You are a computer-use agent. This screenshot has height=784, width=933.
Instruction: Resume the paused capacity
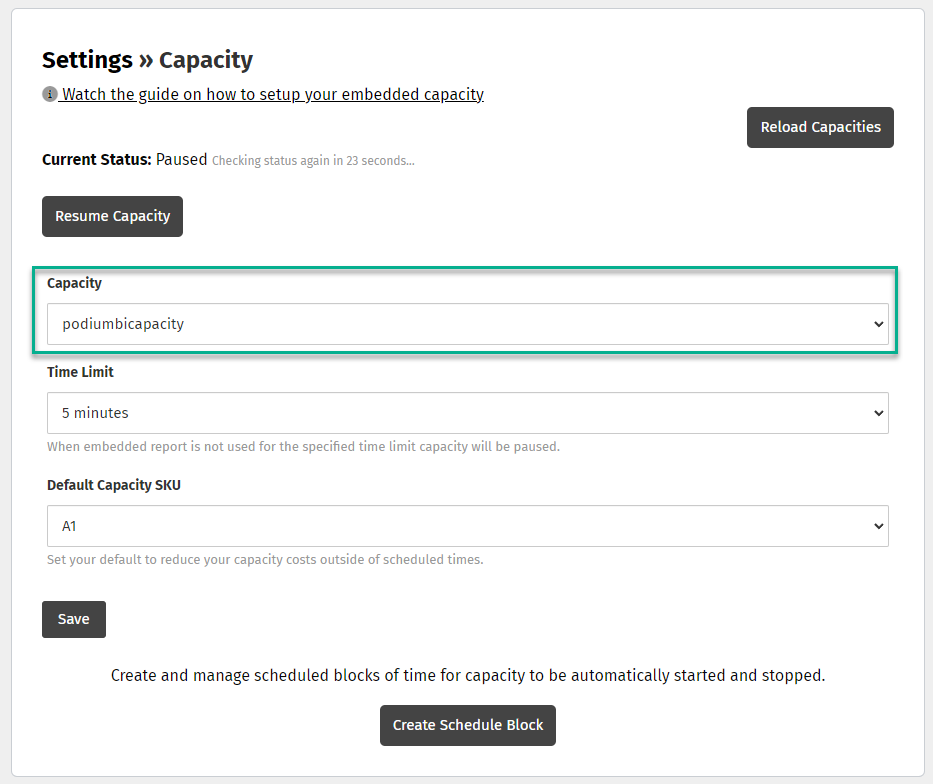(x=112, y=216)
